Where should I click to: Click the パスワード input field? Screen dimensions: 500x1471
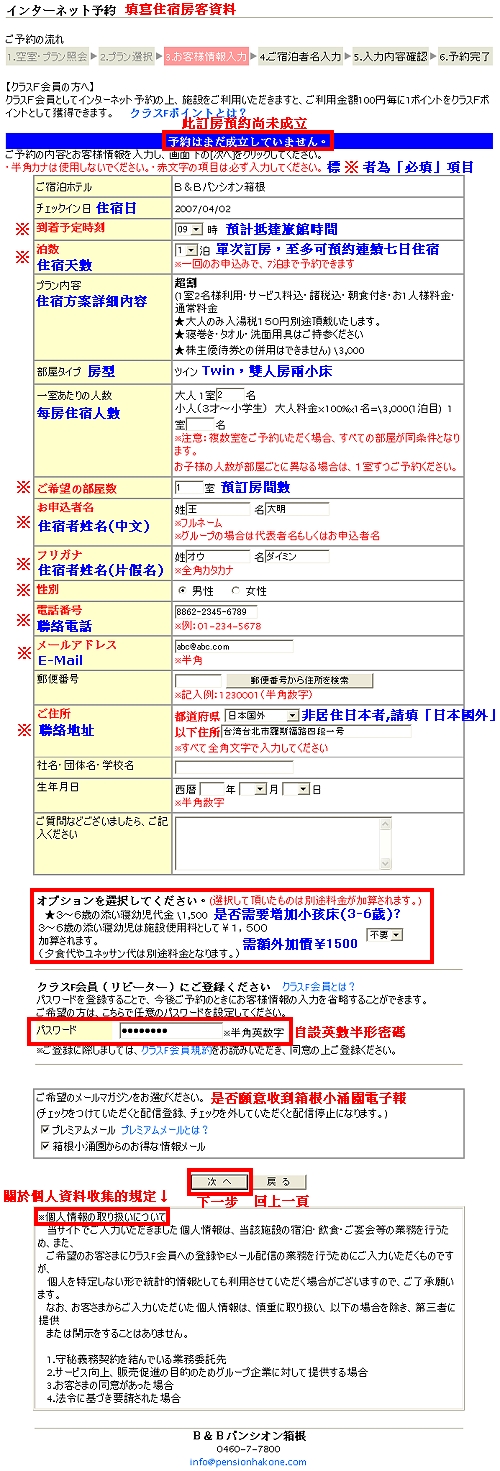[x=170, y=1030]
